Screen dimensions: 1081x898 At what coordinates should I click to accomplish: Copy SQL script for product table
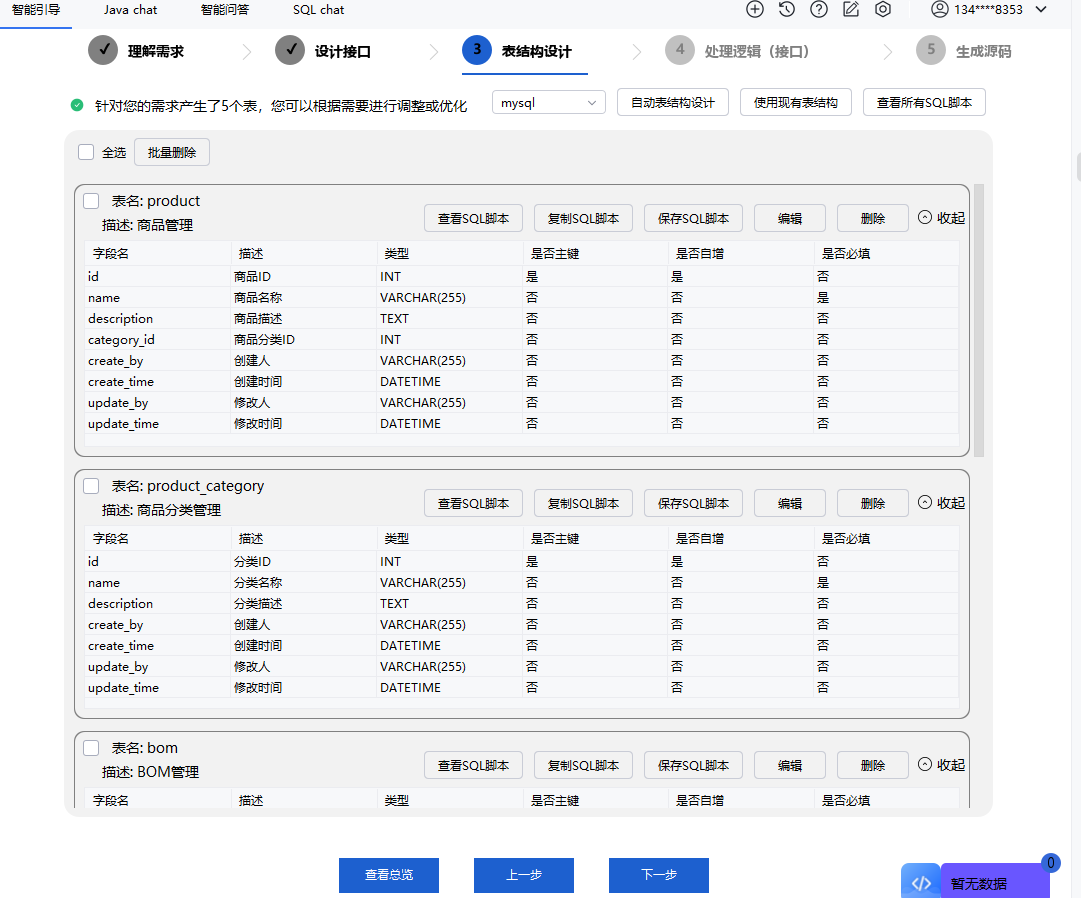[x=583, y=218]
